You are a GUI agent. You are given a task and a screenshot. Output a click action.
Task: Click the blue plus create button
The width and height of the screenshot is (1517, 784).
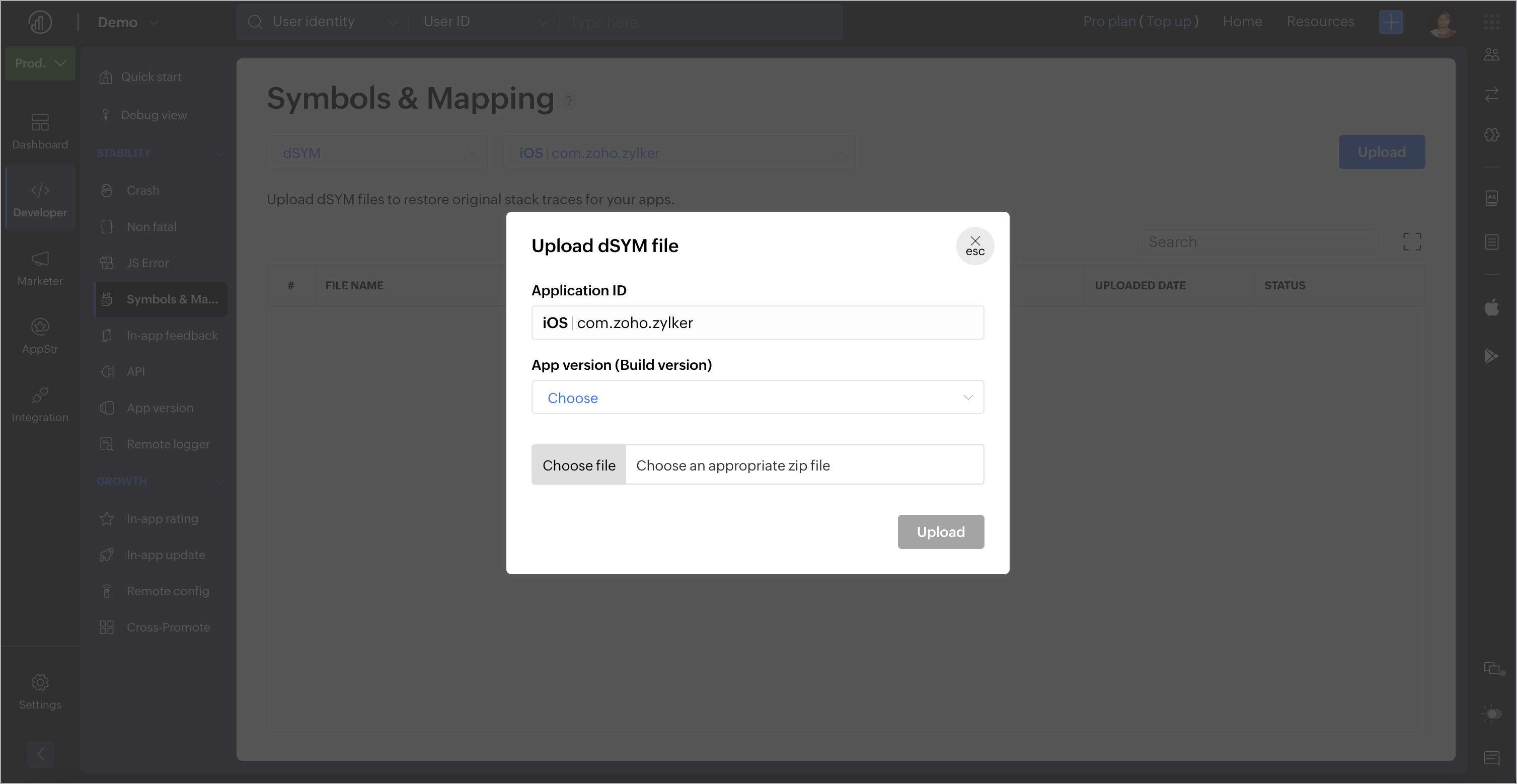tap(1390, 22)
